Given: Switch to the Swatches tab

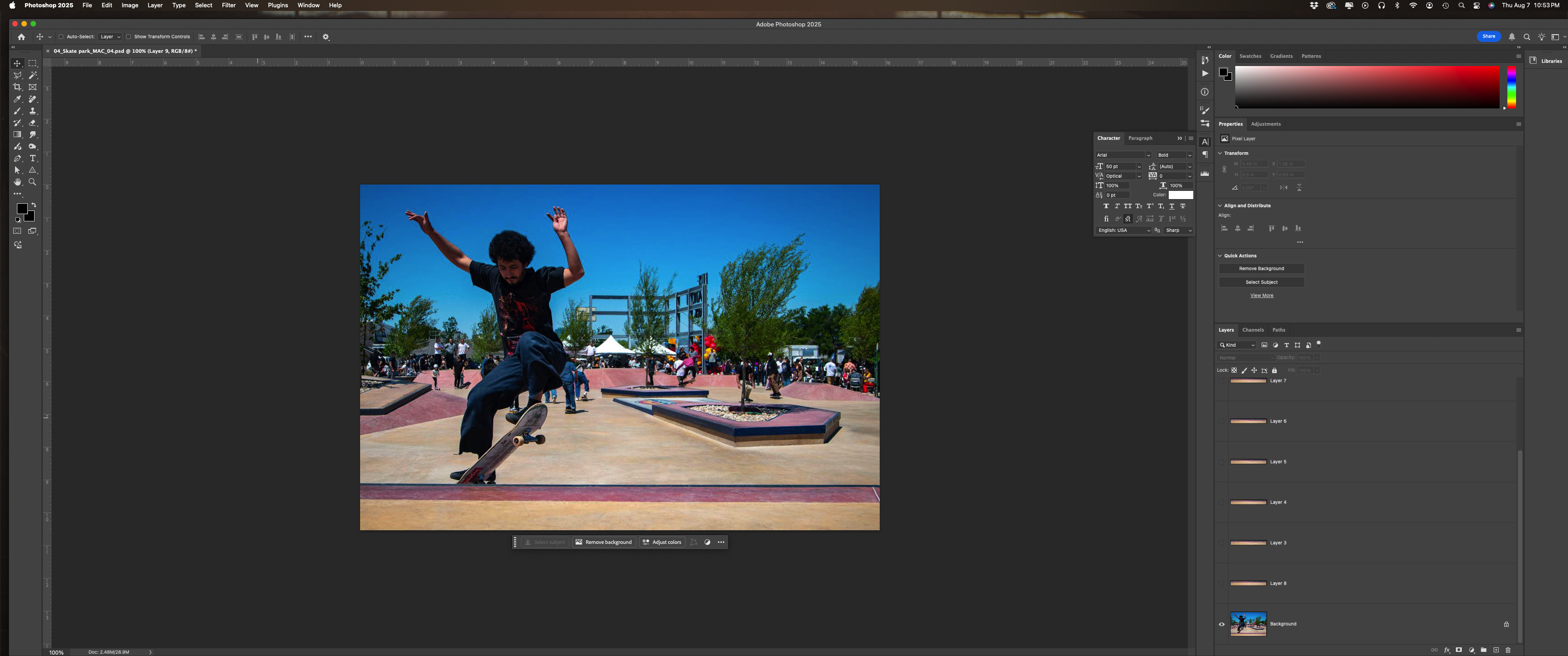Looking at the screenshot, I should [1250, 56].
